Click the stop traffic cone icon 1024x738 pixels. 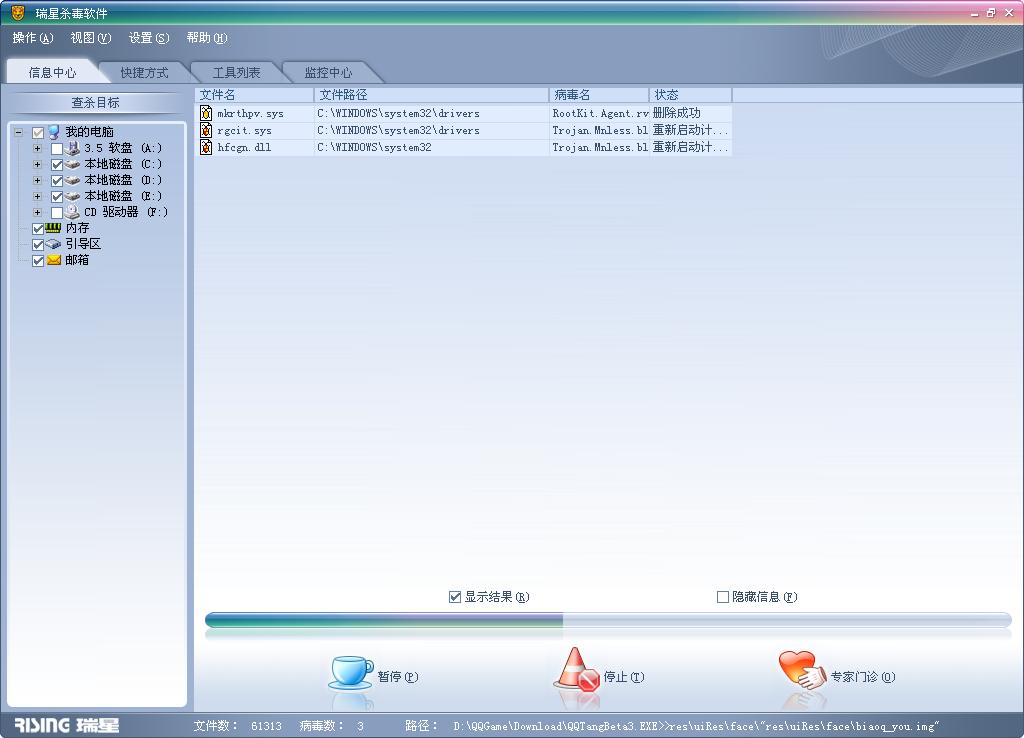pyautogui.click(x=576, y=669)
